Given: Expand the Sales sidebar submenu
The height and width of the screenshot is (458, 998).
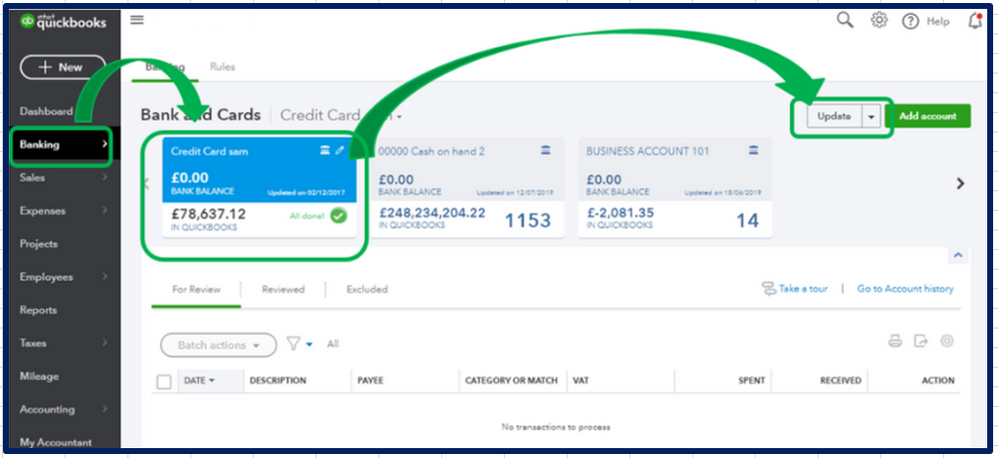Looking at the screenshot, I should point(104,177).
